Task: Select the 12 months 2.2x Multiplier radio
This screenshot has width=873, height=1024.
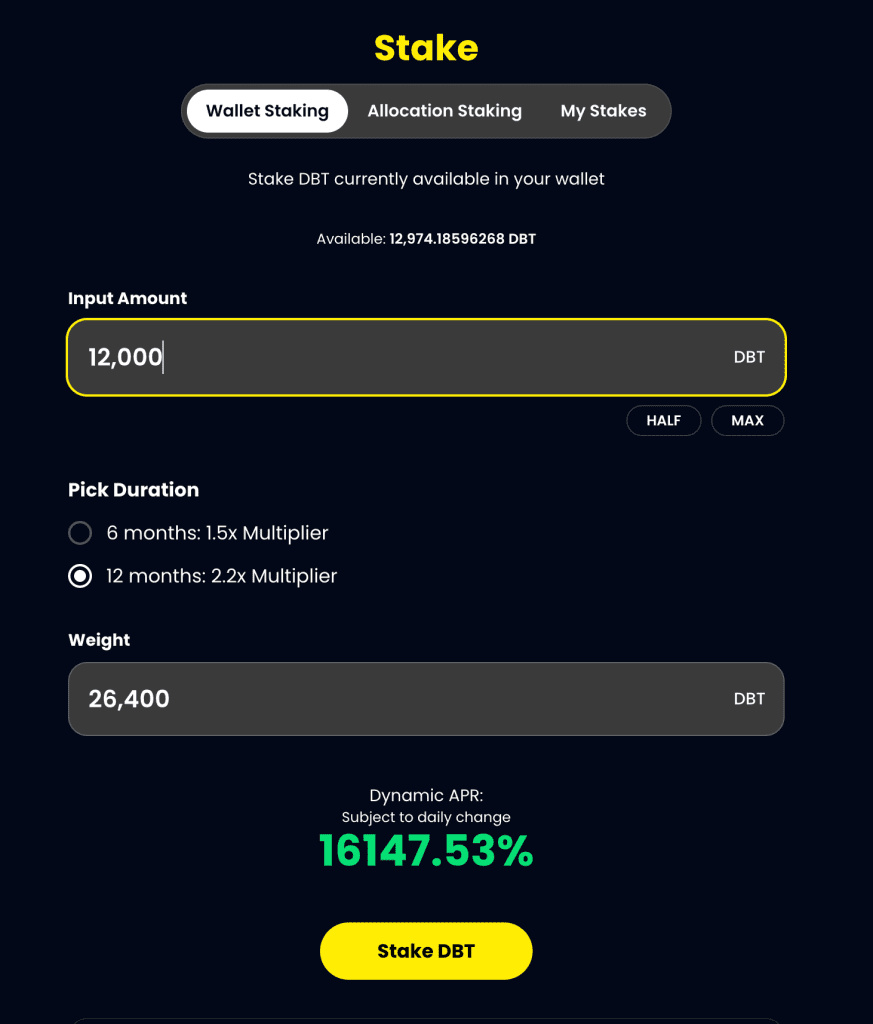Action: (80, 576)
